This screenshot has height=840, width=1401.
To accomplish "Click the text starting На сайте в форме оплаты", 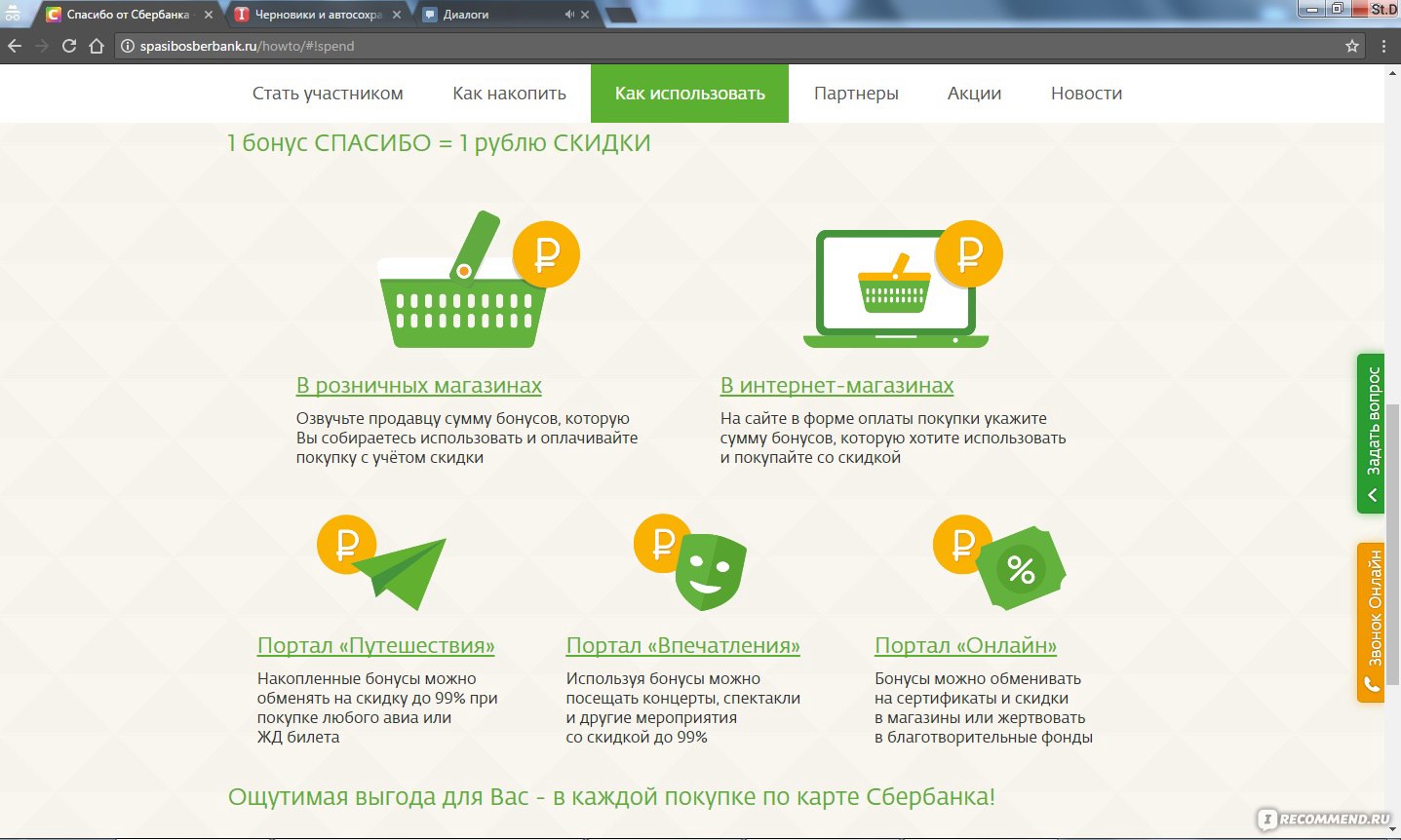I will pyautogui.click(x=893, y=439).
